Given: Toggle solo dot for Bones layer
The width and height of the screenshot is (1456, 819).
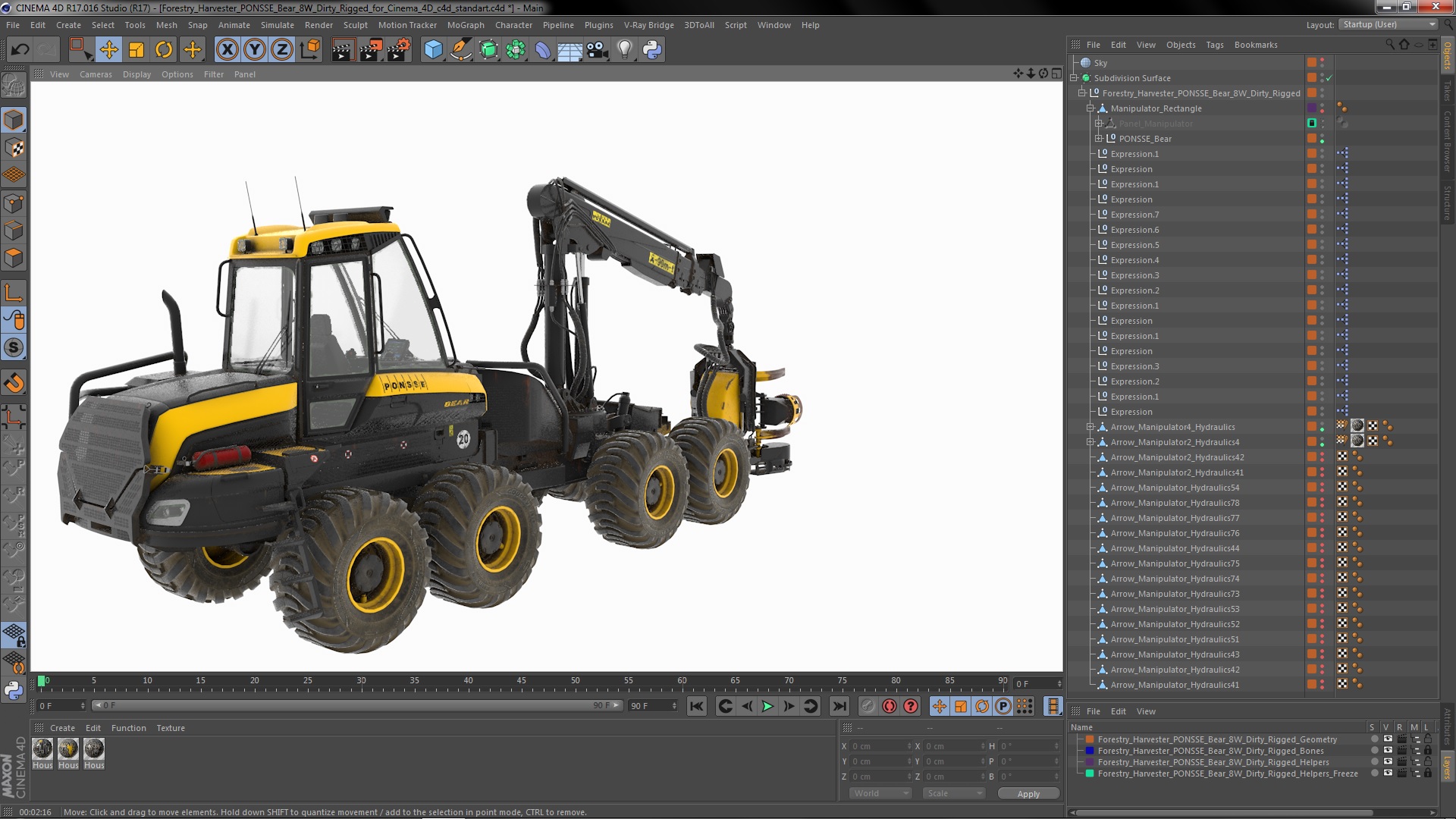Looking at the screenshot, I should [1374, 751].
